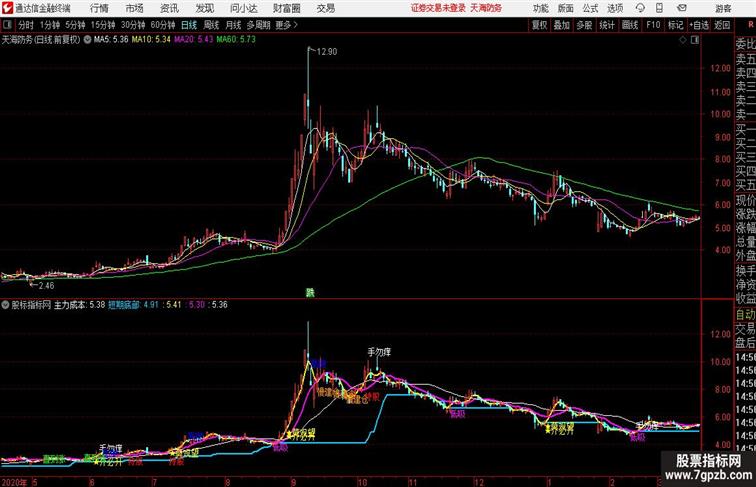Open the 交易 menu
756x487 pixels.
click(x=325, y=8)
